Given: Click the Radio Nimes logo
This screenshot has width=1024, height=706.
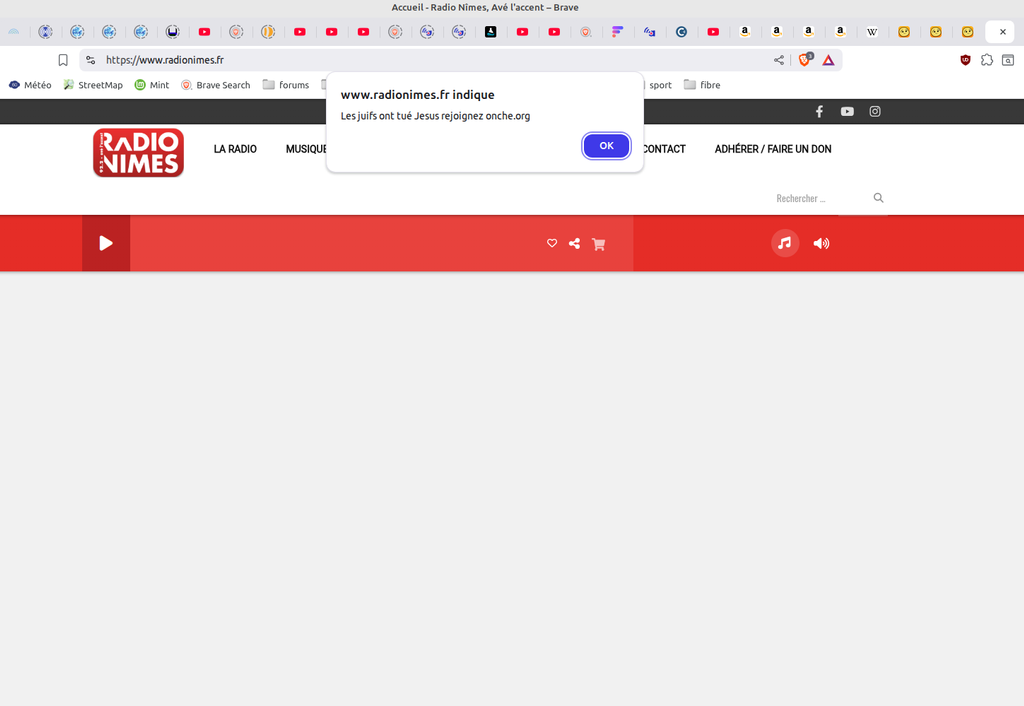Looking at the screenshot, I should tap(138, 153).
